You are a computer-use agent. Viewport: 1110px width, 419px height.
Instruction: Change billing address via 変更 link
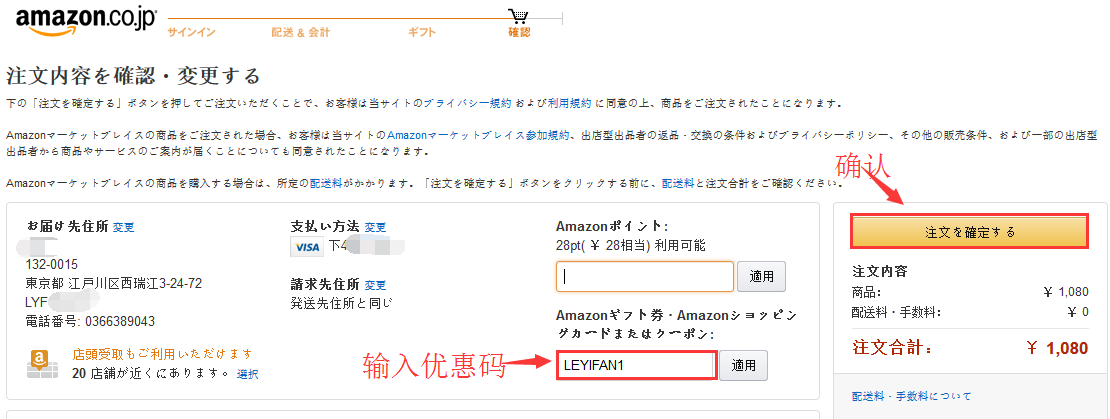tap(375, 284)
